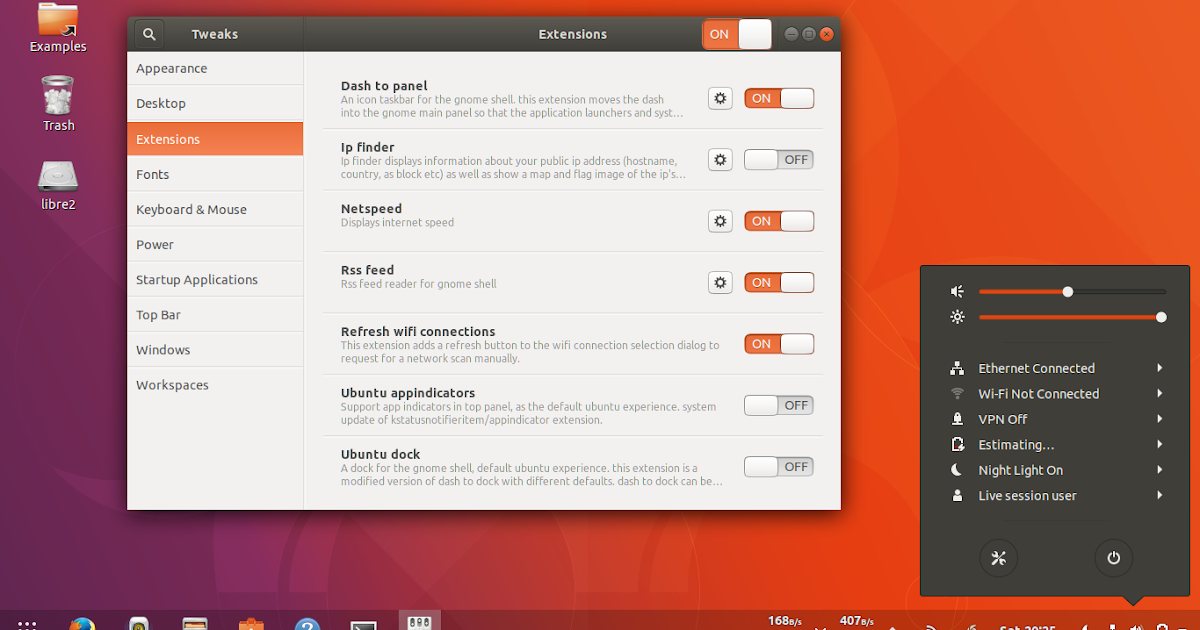1200x630 pixels.
Task: Open Rss feed settings gear
Action: point(720,282)
